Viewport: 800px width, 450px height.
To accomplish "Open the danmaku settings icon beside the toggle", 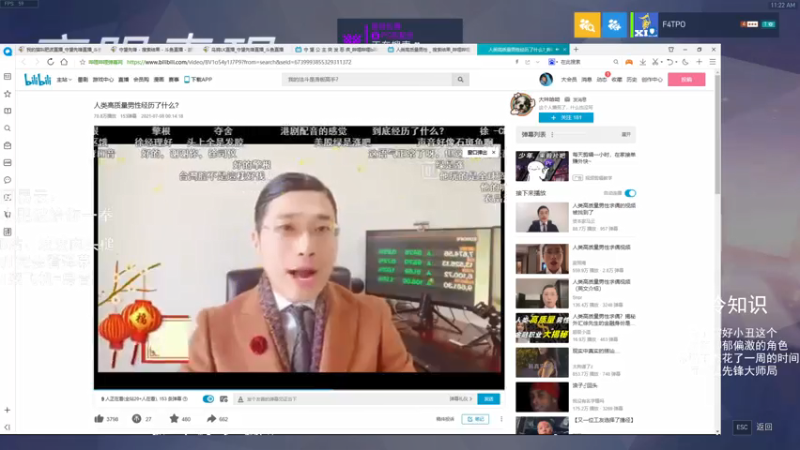I will coord(223,399).
